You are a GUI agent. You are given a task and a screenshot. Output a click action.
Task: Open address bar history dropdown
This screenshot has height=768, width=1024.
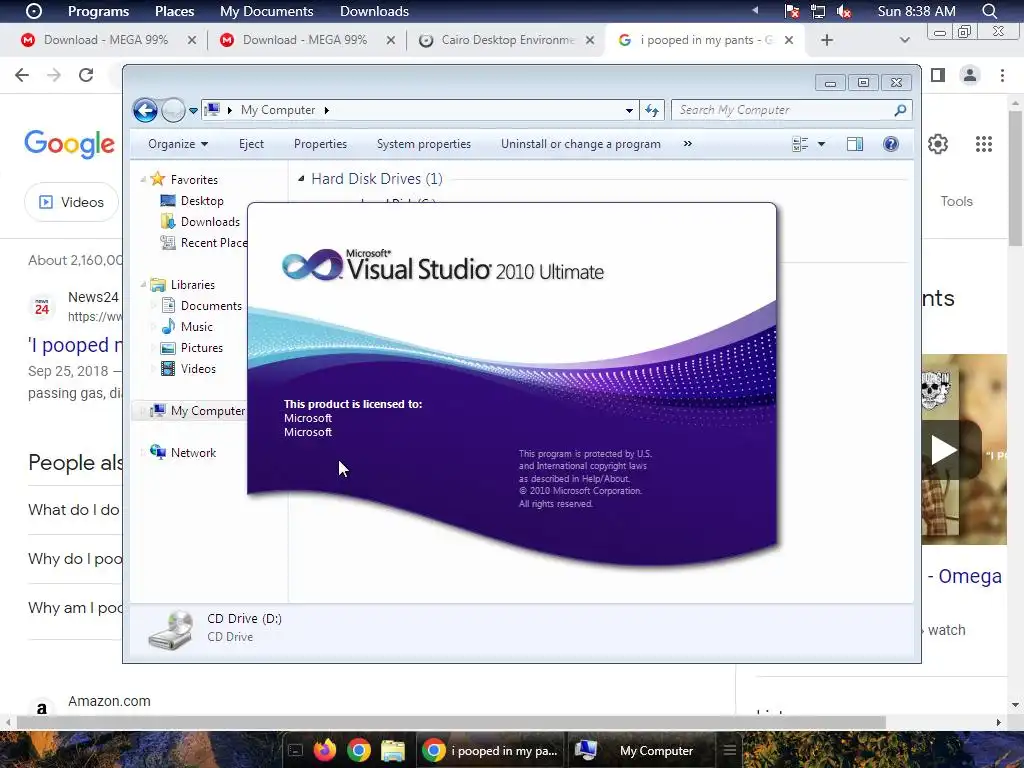(629, 110)
